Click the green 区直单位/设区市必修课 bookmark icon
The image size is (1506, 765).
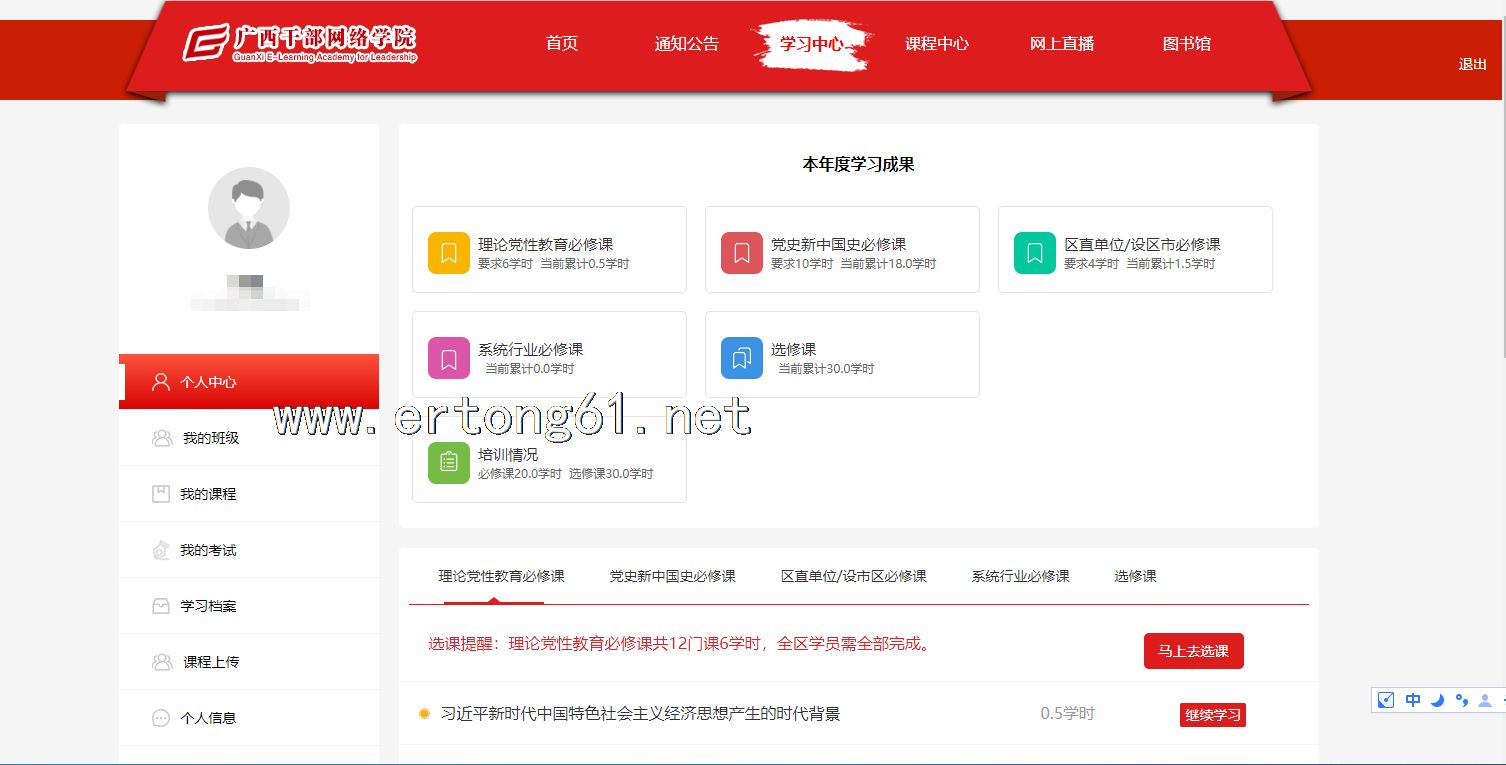coord(1034,253)
